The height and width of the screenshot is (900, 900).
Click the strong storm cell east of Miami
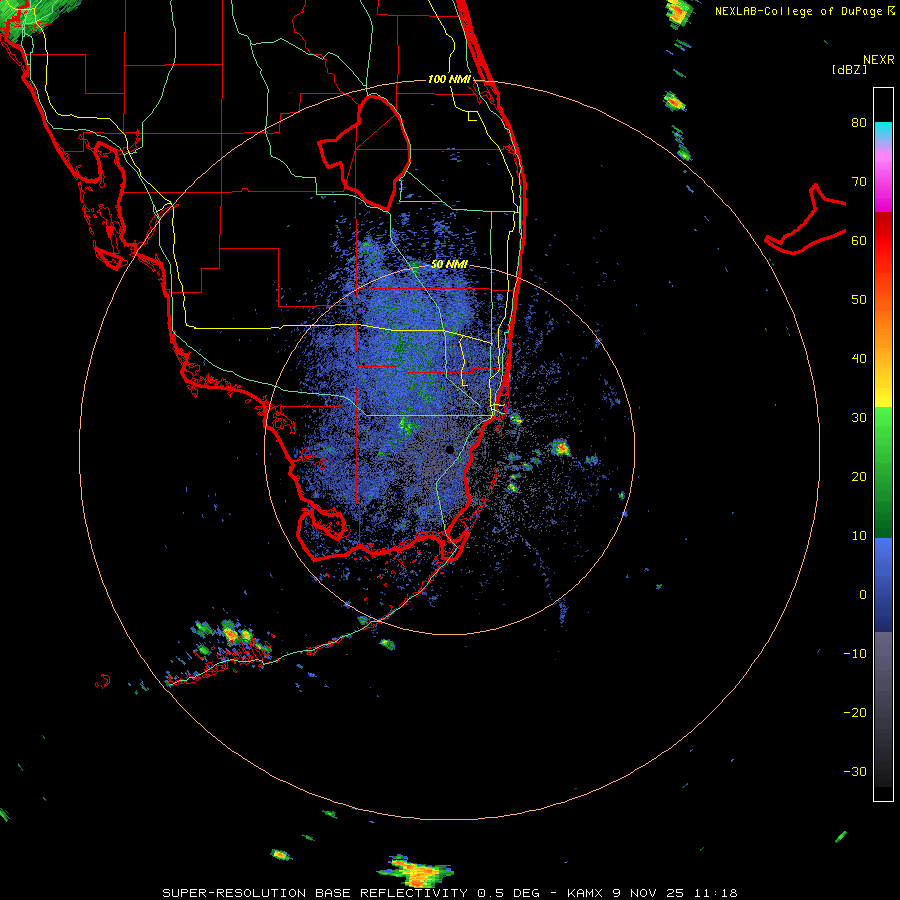[x=560, y=447]
